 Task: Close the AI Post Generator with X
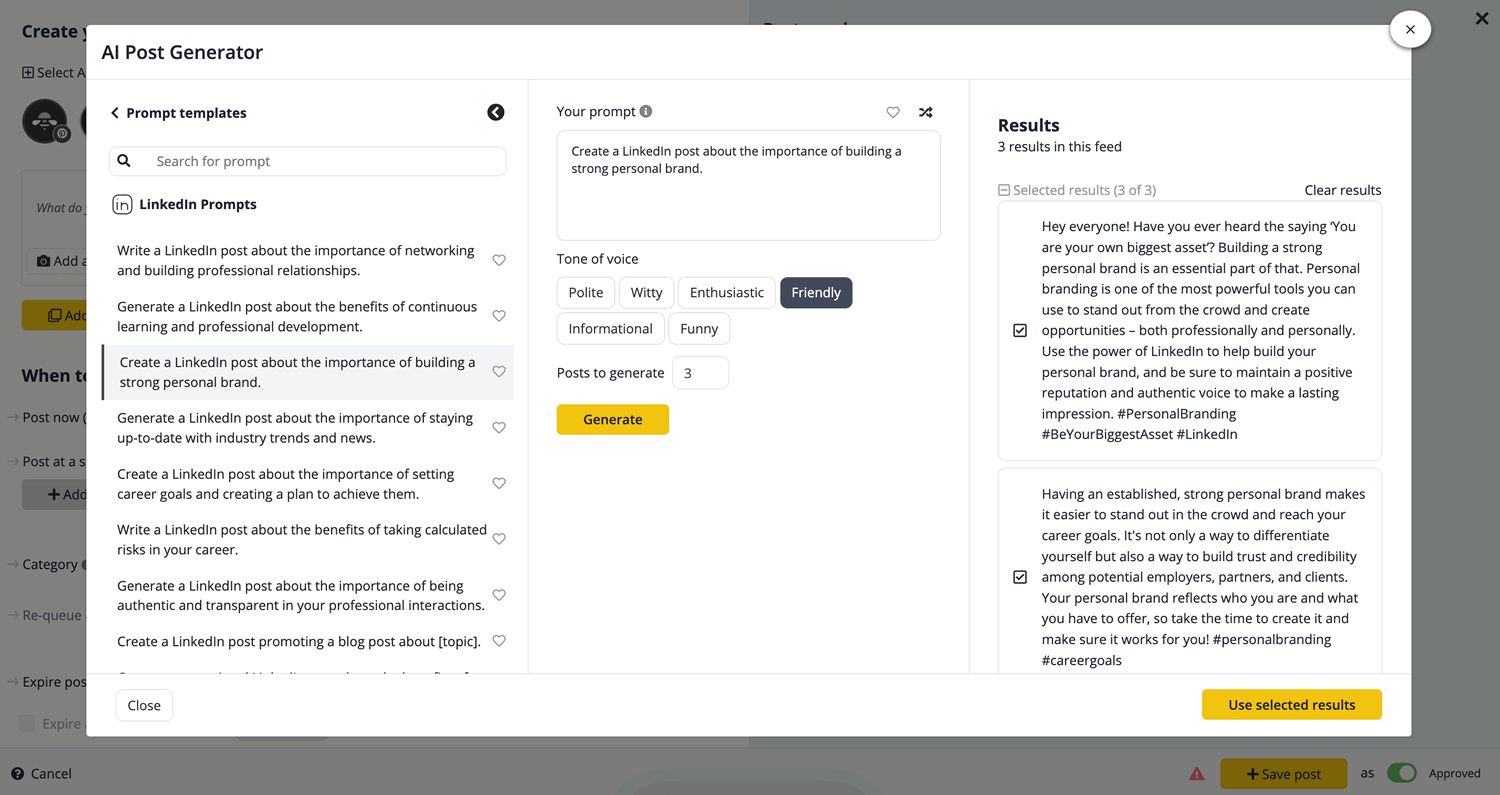click(1410, 30)
